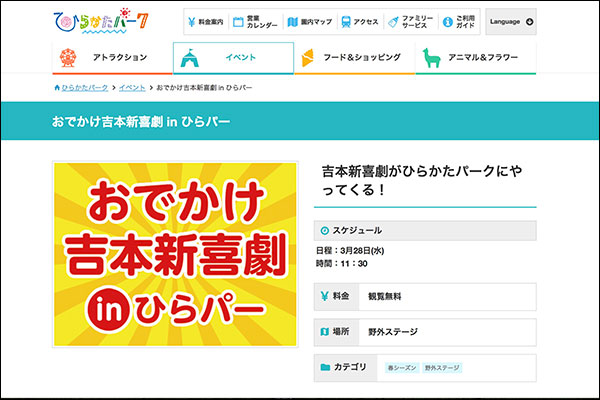The image size is (600, 400).
Task: Expand the Language dropdown
Action: [511, 21]
